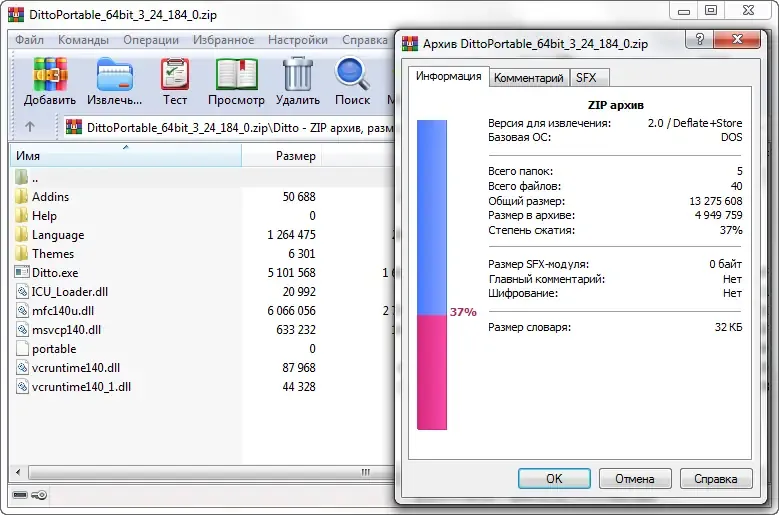Switch to the SFX tab
Viewport: 779px width, 515px height.
click(x=589, y=78)
